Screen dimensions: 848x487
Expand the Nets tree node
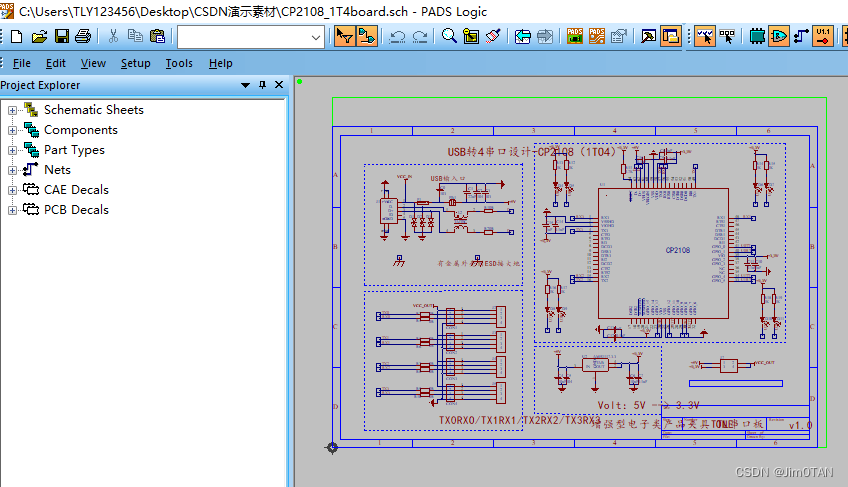[x=12, y=170]
